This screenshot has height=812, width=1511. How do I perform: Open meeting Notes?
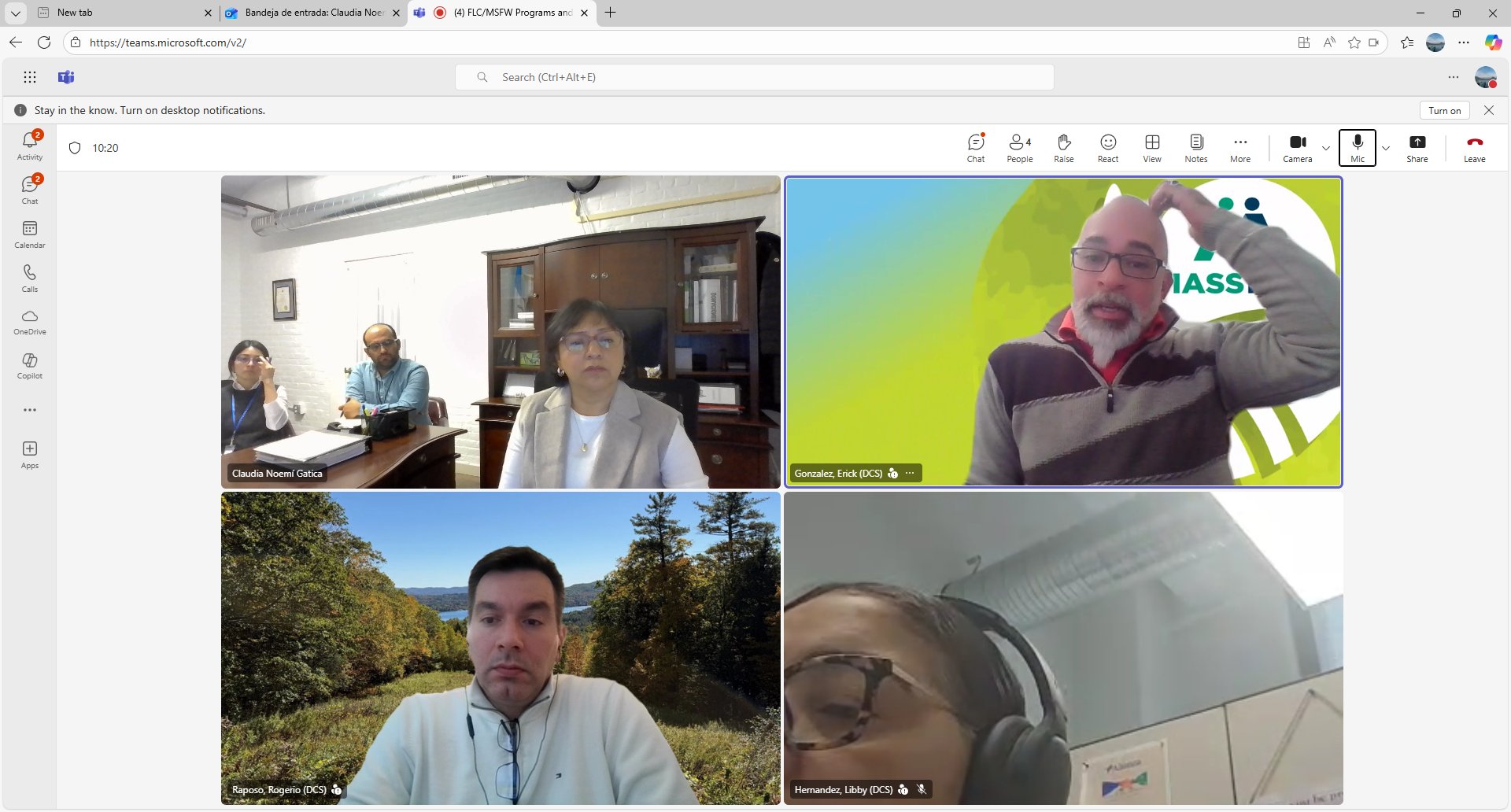pyautogui.click(x=1195, y=147)
